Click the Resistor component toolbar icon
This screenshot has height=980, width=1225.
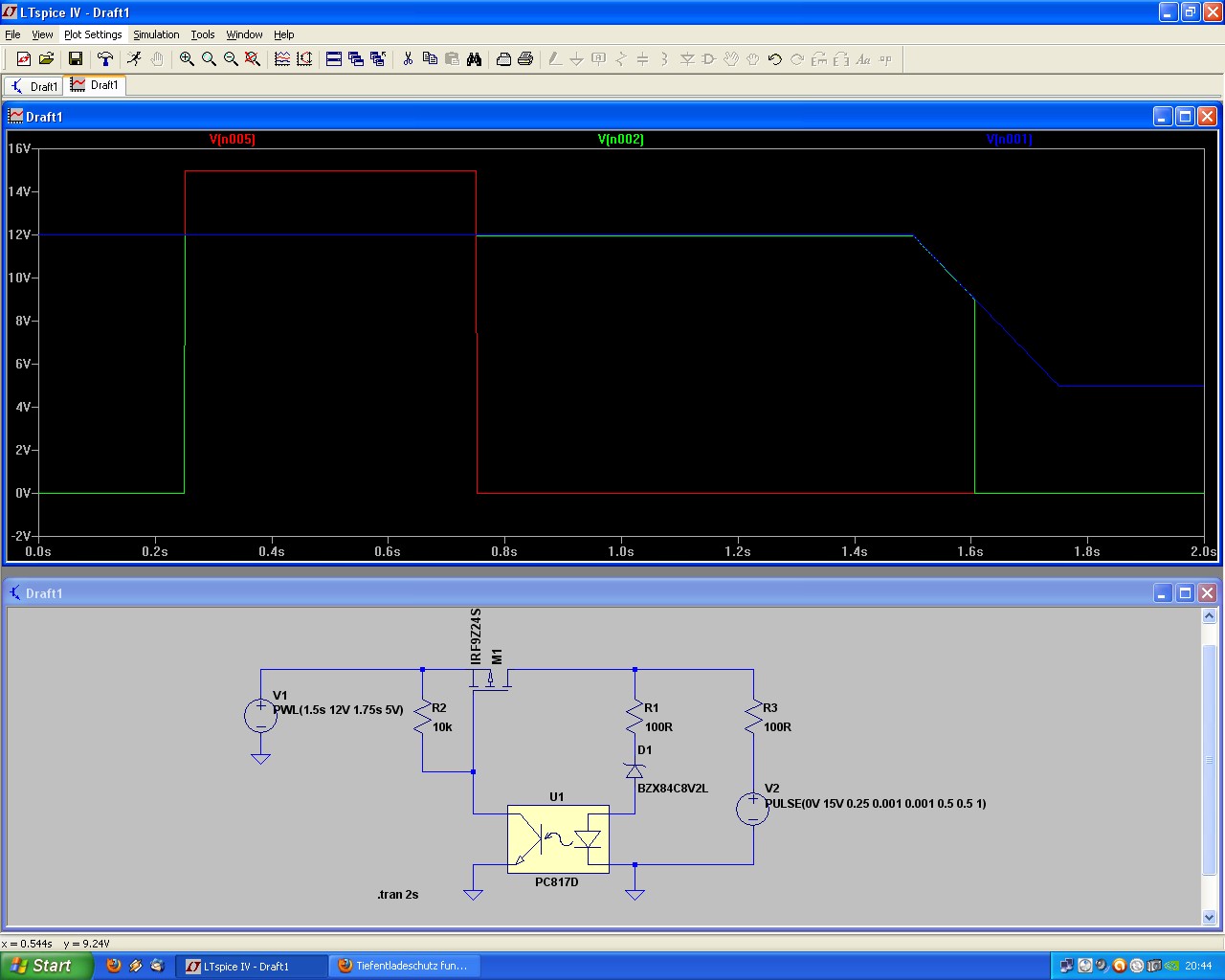621,59
